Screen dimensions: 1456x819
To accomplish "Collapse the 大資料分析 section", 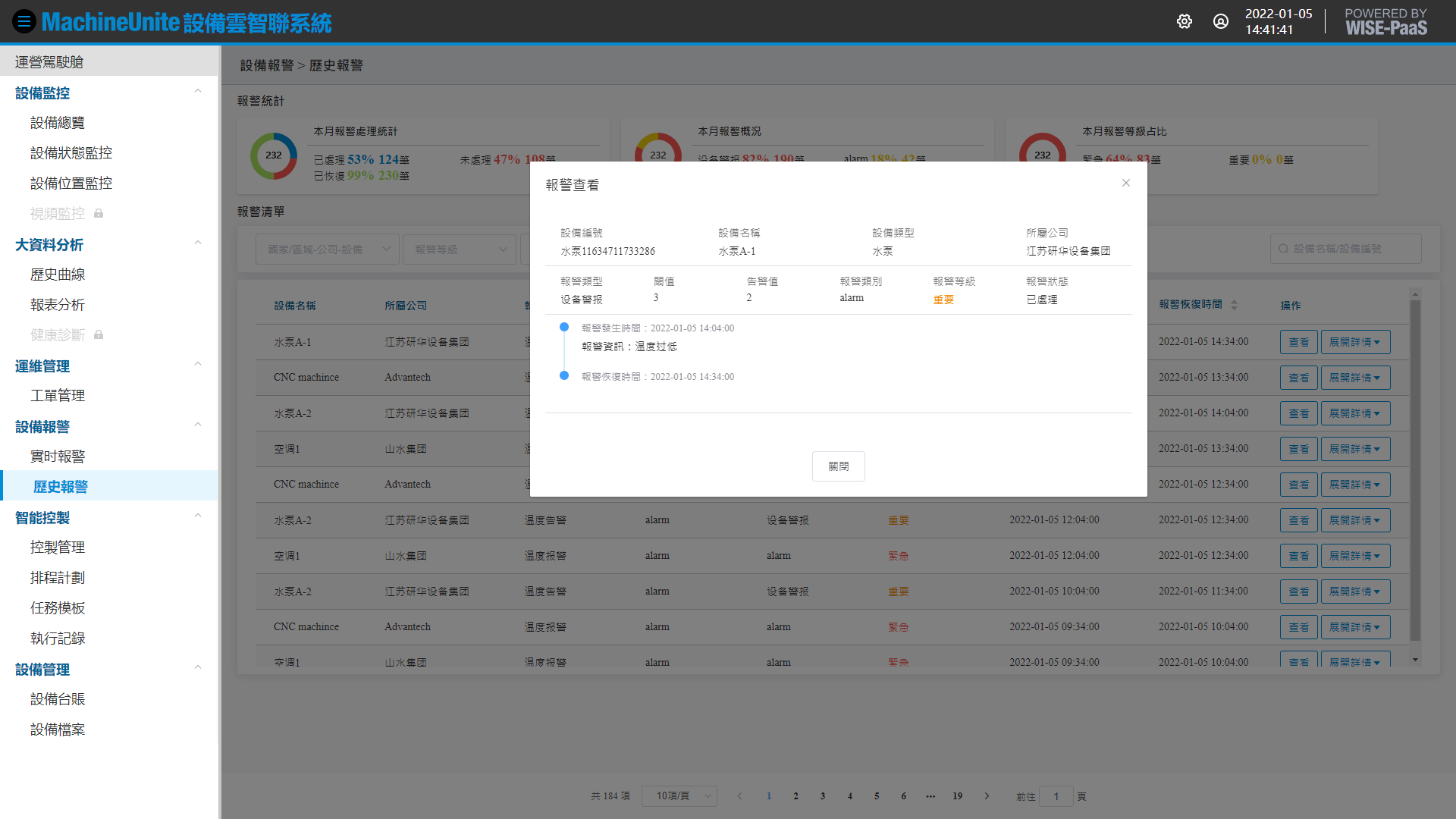I will click(198, 244).
